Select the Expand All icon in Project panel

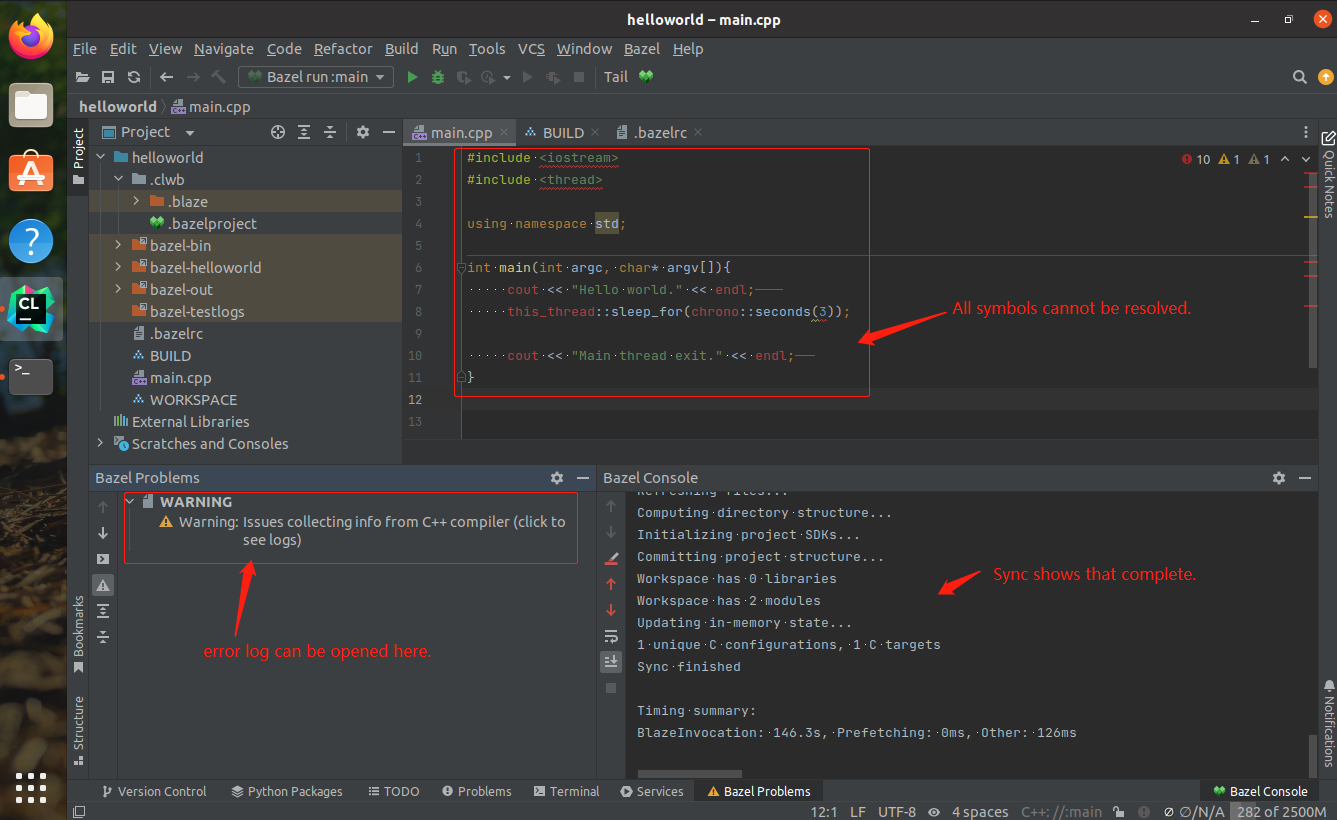[305, 131]
